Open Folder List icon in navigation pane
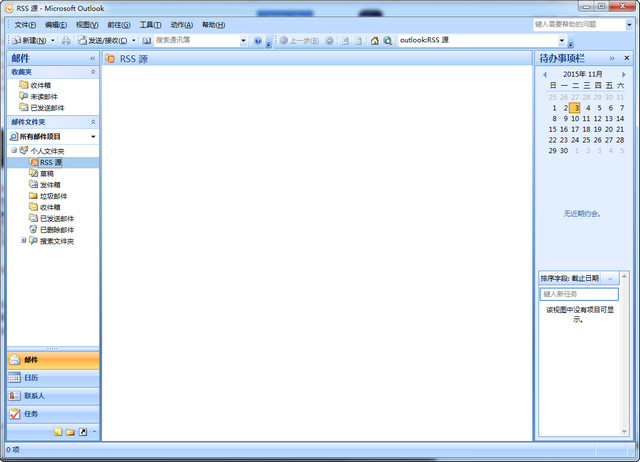Image resolution: width=640 pixels, height=462 pixels. point(70,432)
